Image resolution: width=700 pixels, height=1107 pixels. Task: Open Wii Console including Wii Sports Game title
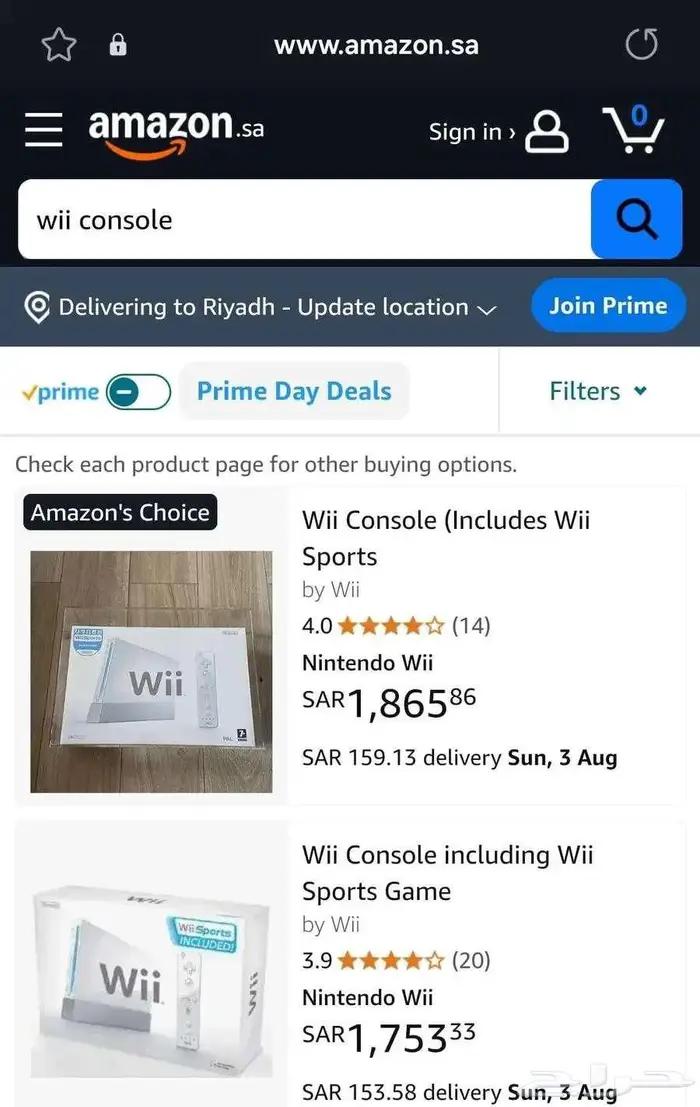[447, 872]
